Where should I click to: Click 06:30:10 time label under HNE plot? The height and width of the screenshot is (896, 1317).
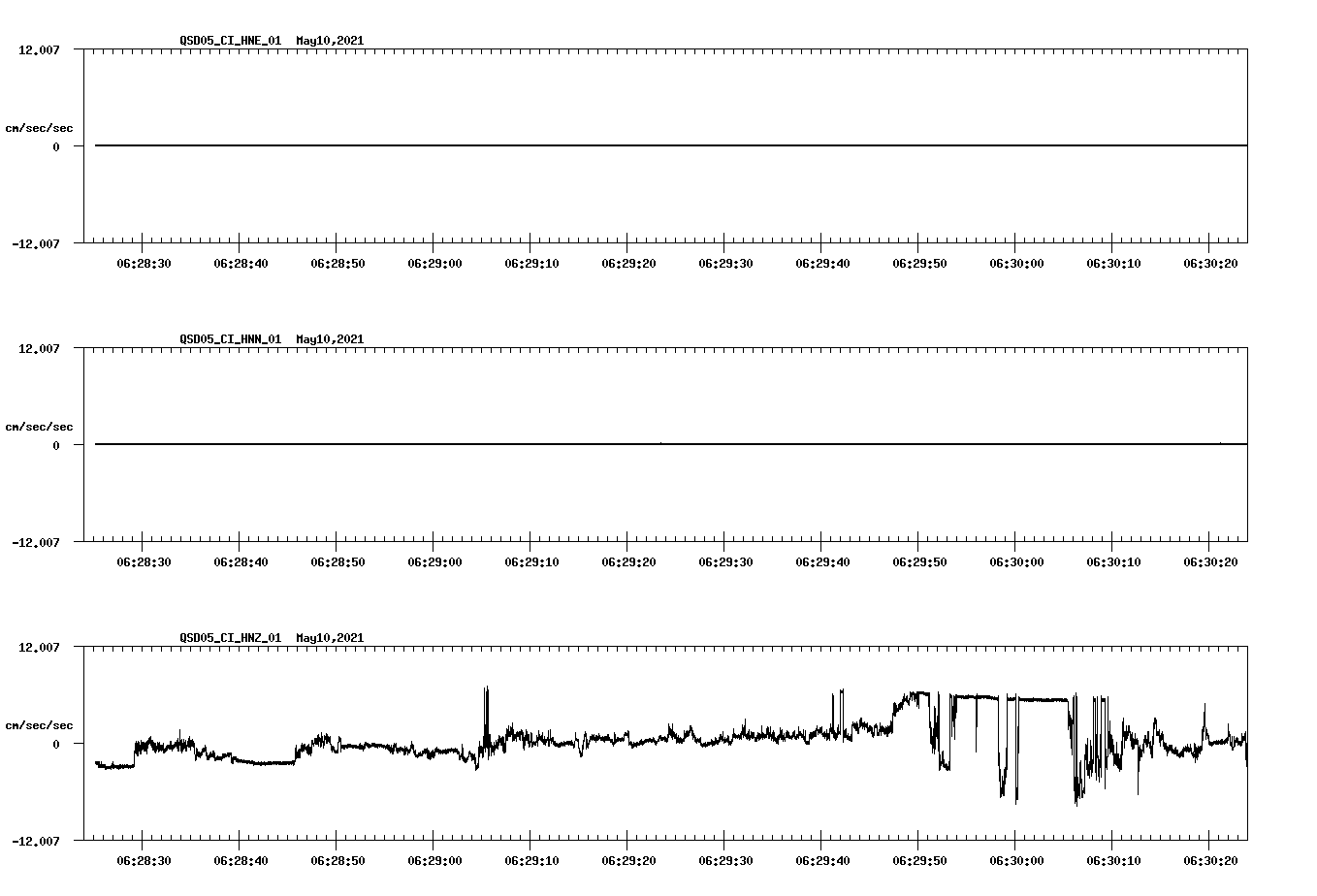pos(1113,263)
